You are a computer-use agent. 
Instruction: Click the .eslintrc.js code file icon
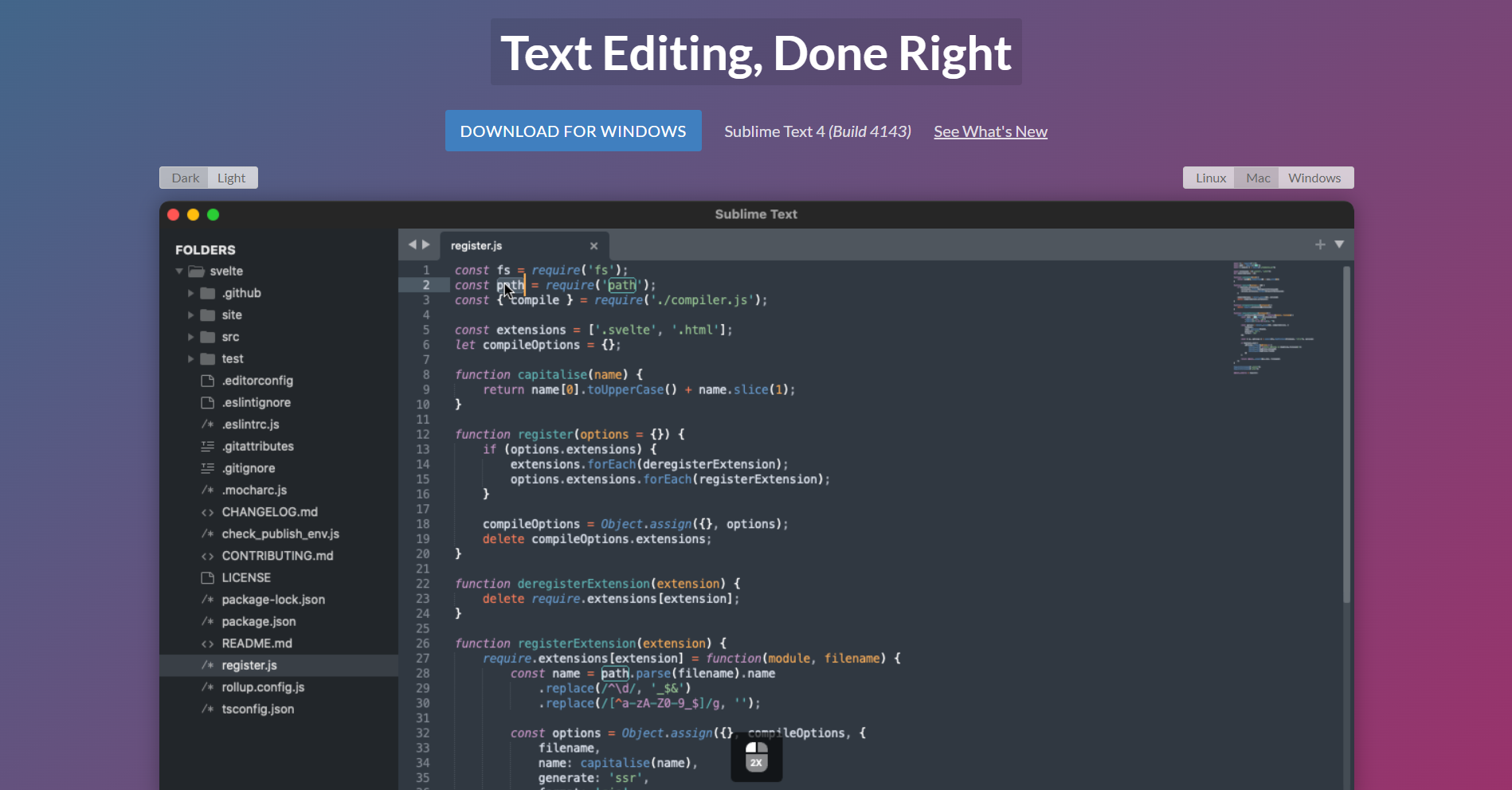click(x=208, y=424)
